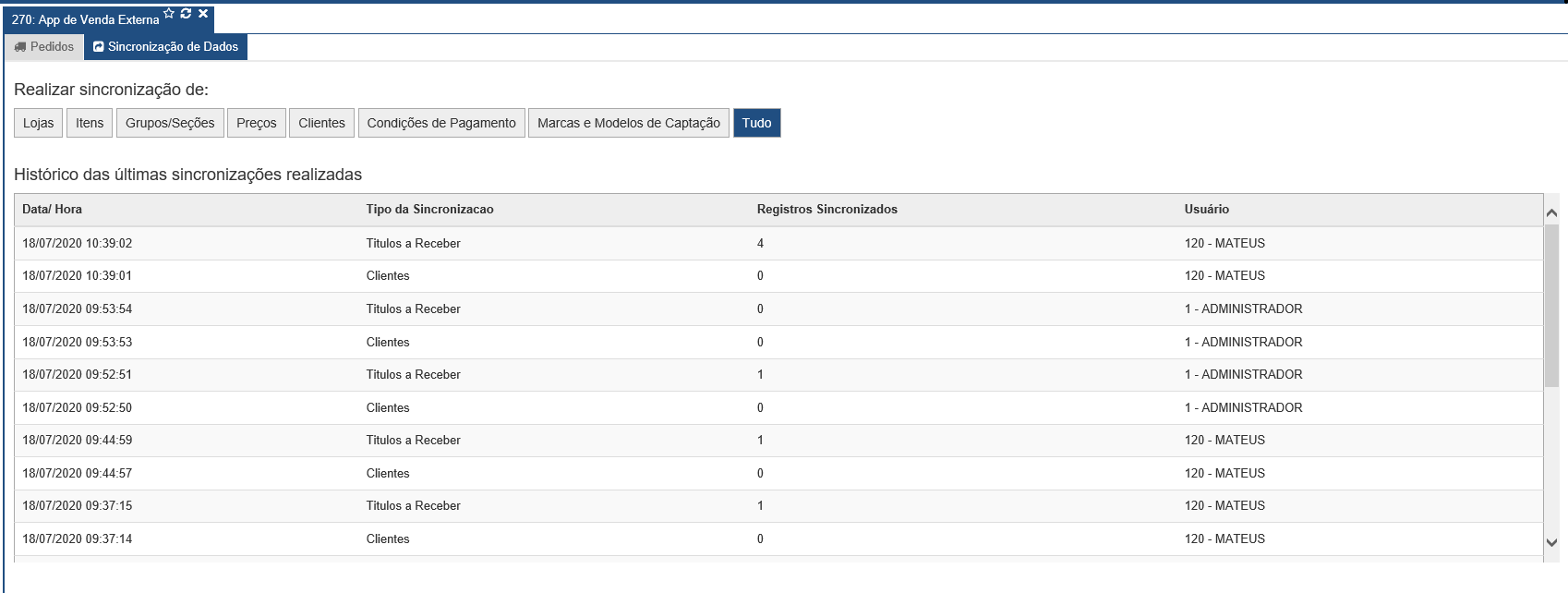Click the Clientes sync button
Screen dimensions: 1568x593
321,123
